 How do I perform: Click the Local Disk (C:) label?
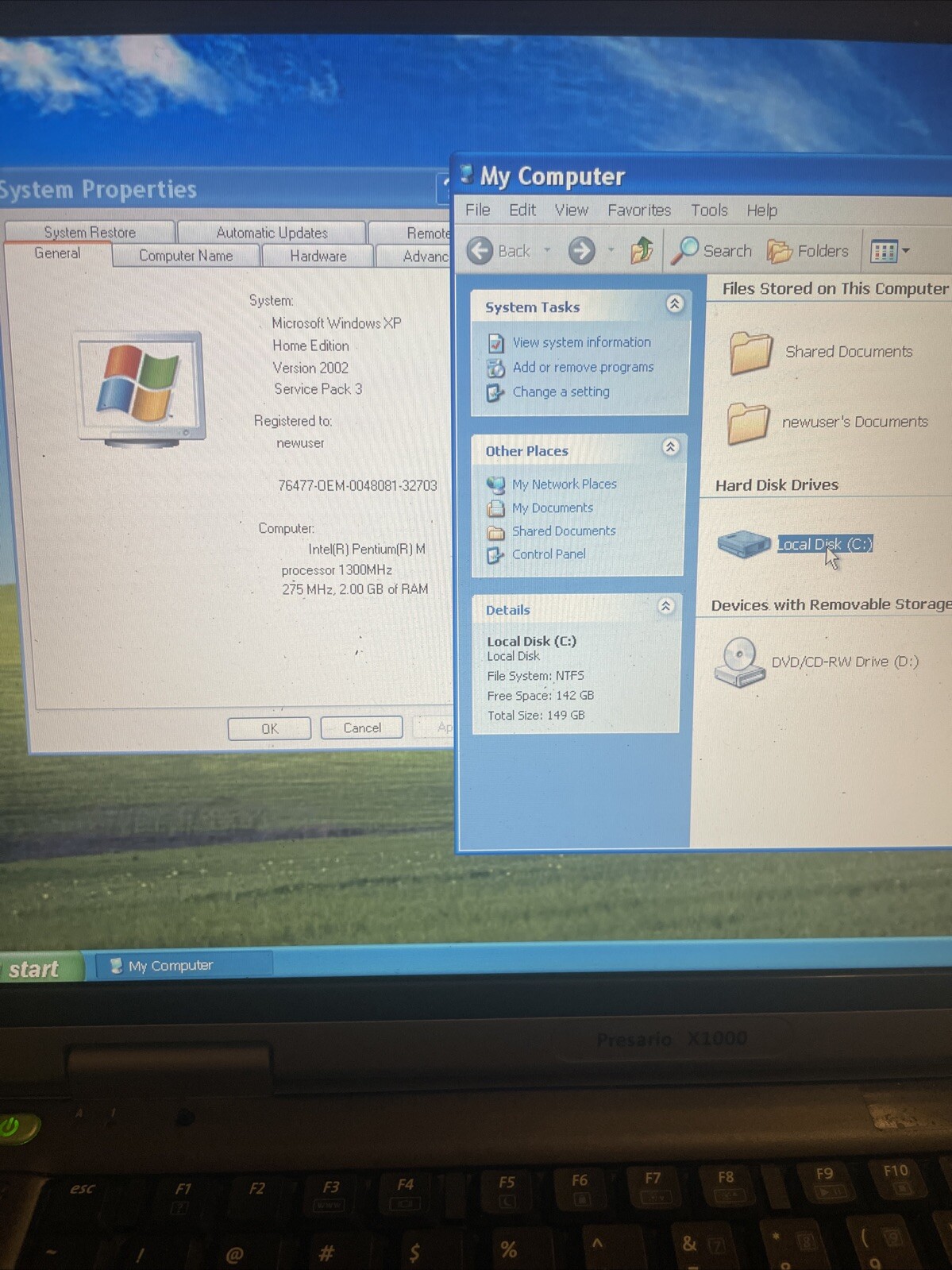pyautogui.click(x=824, y=544)
